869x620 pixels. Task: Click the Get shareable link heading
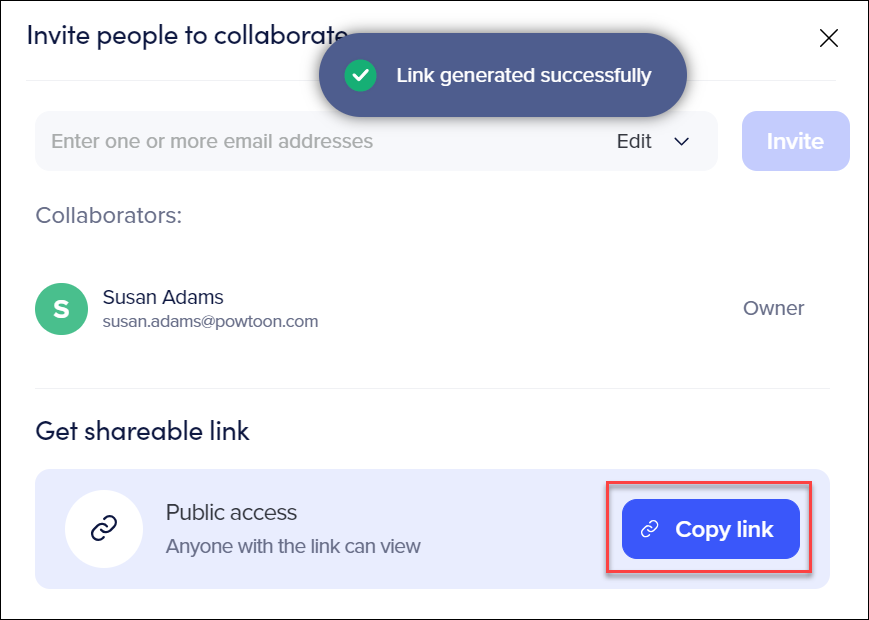(142, 431)
